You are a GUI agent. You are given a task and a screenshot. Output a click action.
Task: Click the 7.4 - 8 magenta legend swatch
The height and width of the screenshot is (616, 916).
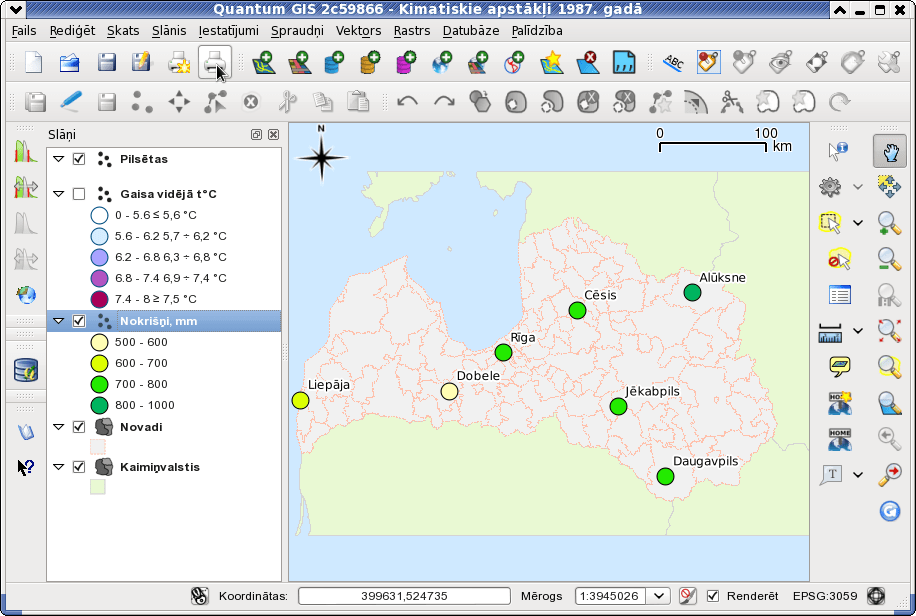[x=99, y=299]
